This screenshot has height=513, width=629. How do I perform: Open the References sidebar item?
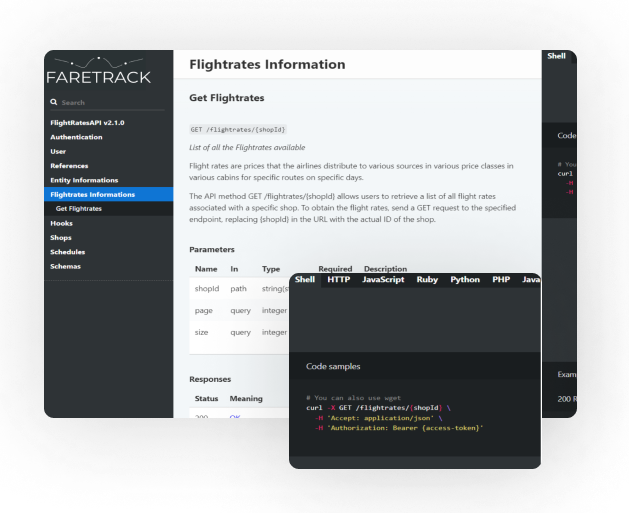[x=69, y=166]
